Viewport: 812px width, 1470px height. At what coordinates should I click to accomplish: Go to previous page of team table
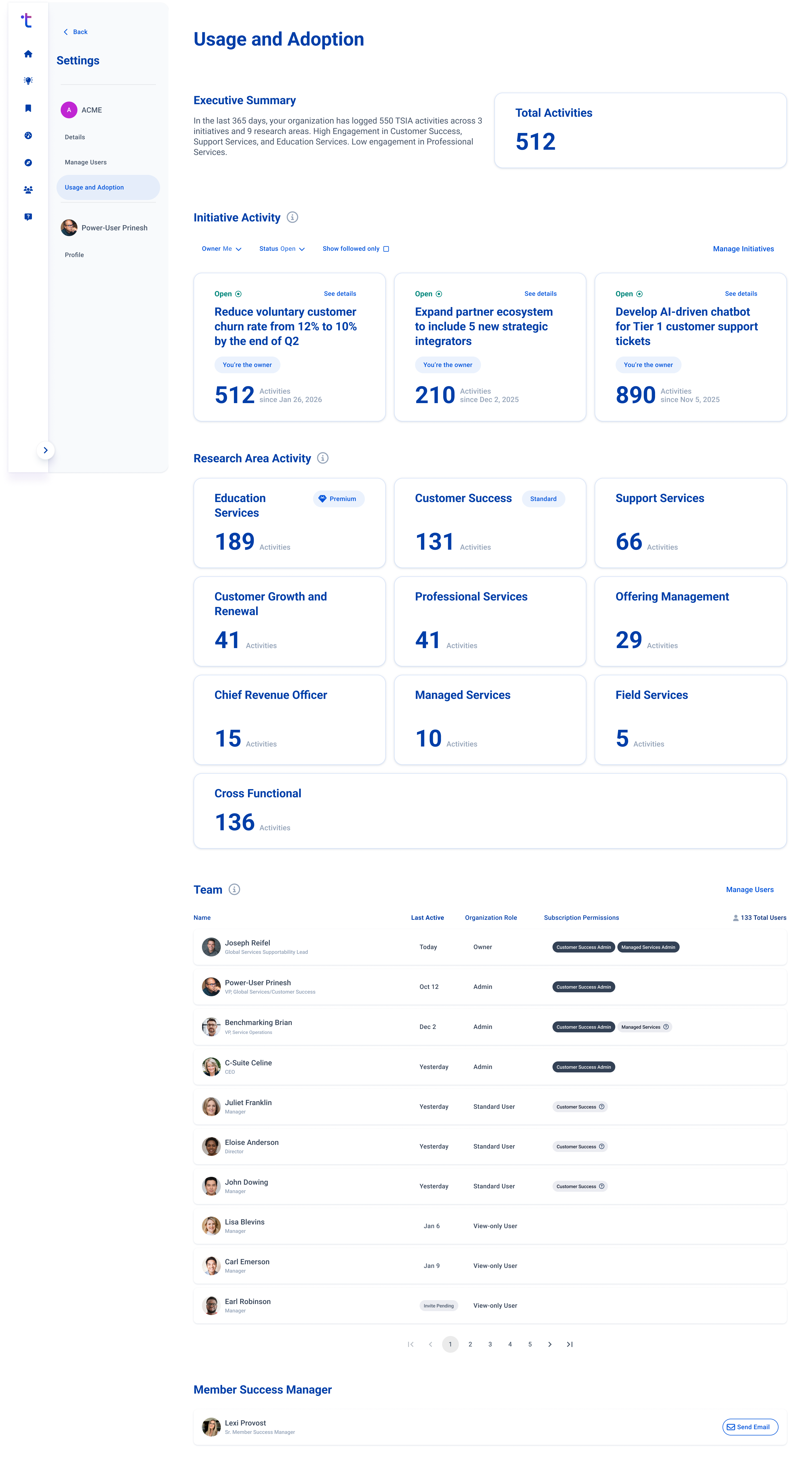(431, 1344)
